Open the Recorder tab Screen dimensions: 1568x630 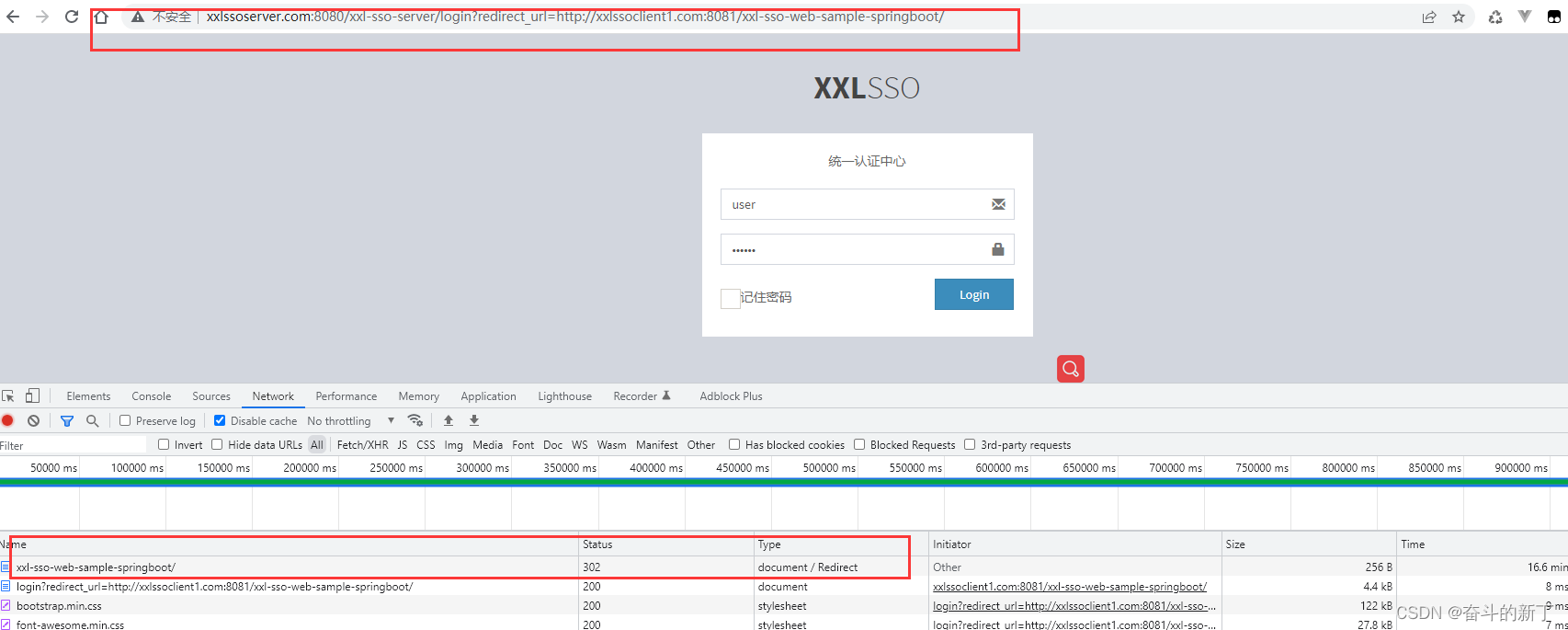pos(642,396)
